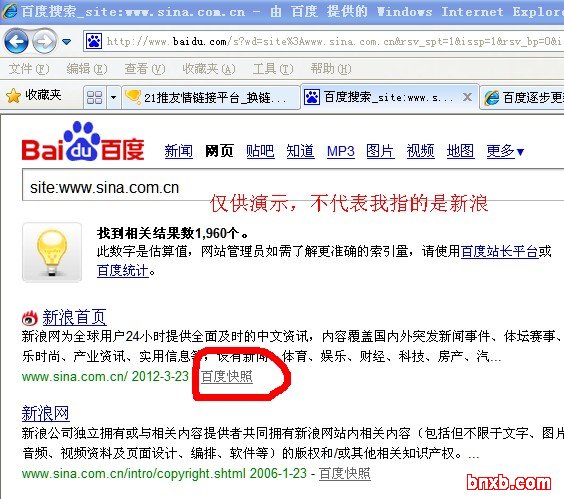Image resolution: width=564 pixels, height=499 pixels.
Task: Click the Sina eye logo icon
Action: tap(30, 318)
